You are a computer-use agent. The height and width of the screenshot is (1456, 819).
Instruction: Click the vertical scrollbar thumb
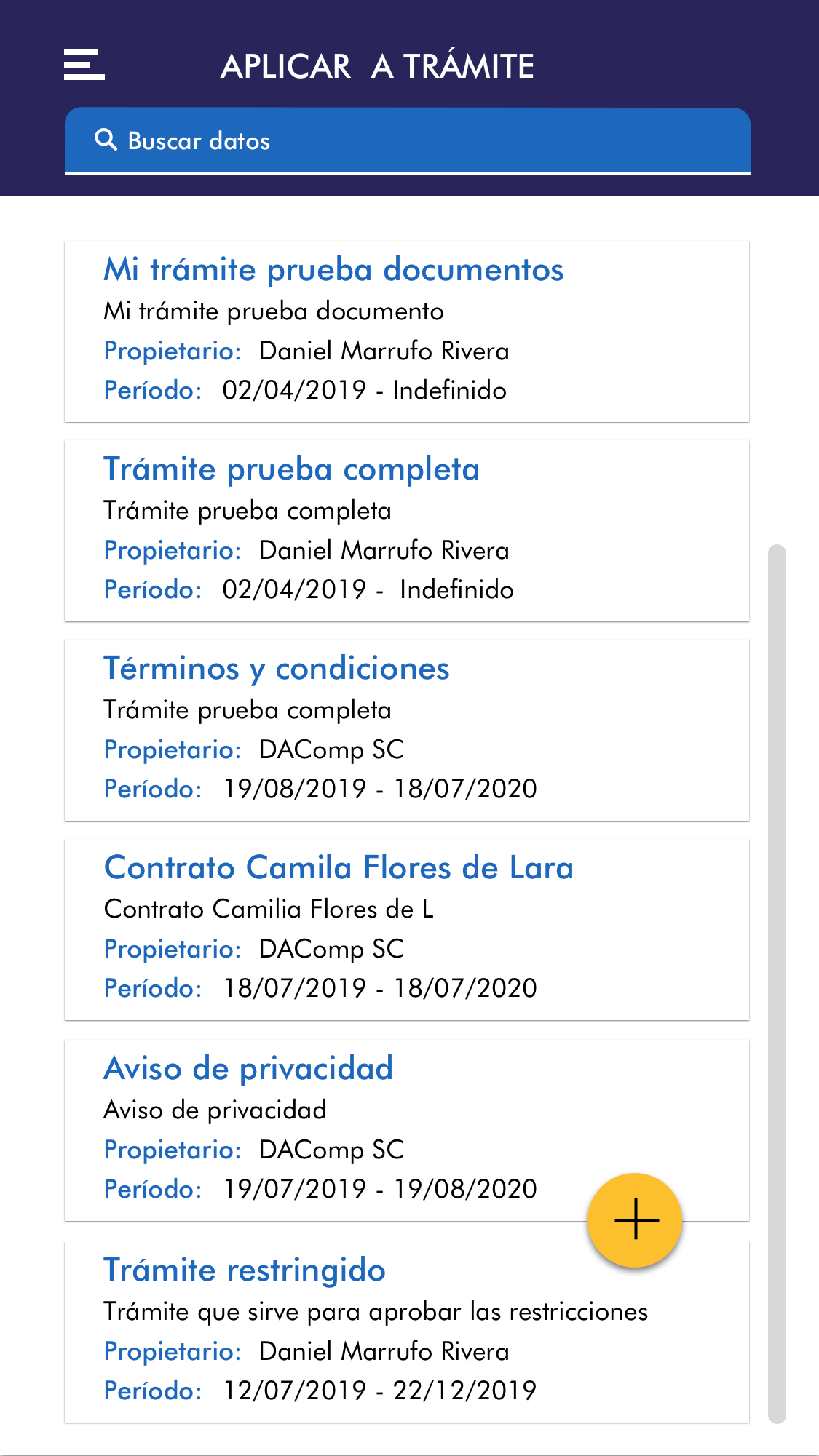point(777,982)
